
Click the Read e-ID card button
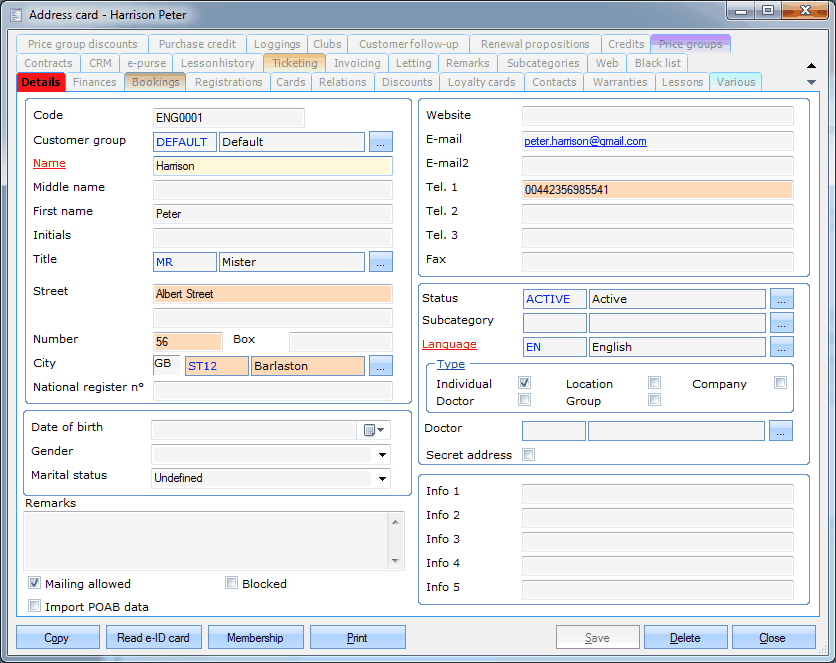[x=153, y=638]
